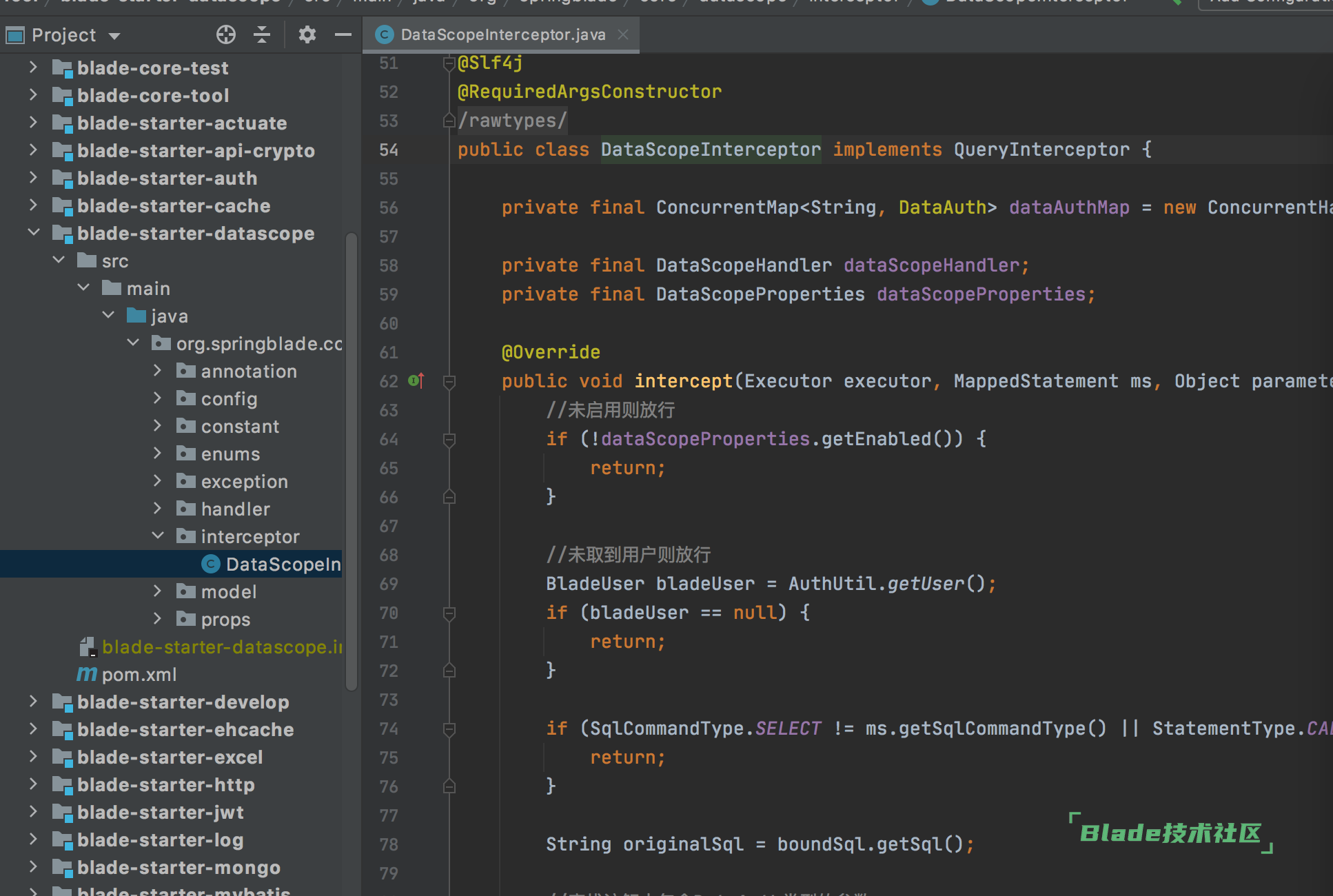The image size is (1333, 896).
Task: Click the Project panel vertical scrollbar
Action: tap(352, 460)
